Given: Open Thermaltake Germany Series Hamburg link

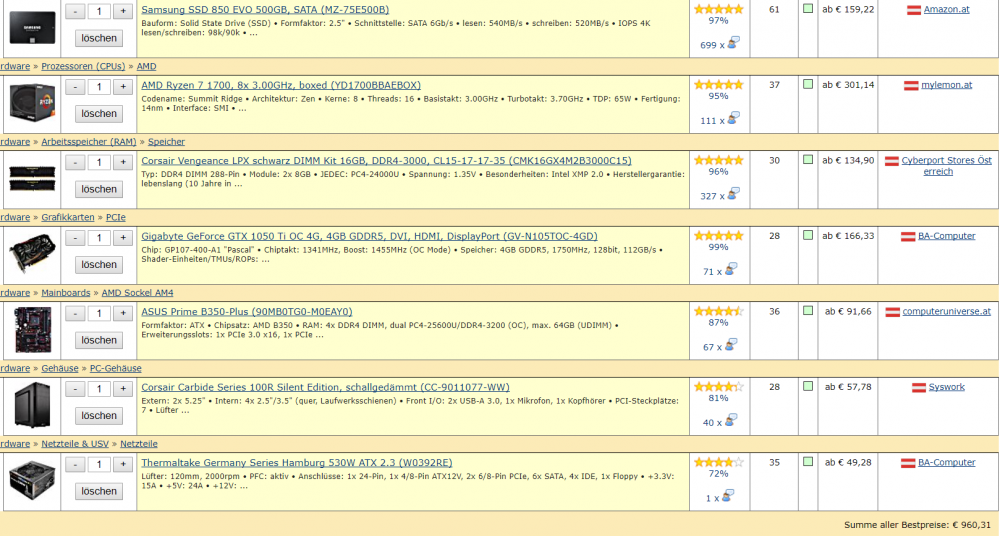Looking at the screenshot, I should coord(297,463).
